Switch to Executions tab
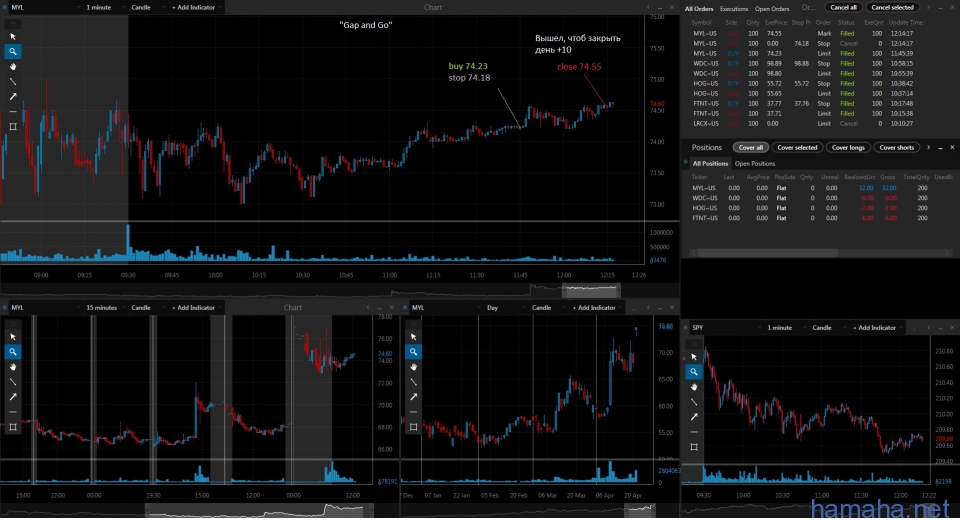960x520 pixels. click(733, 9)
